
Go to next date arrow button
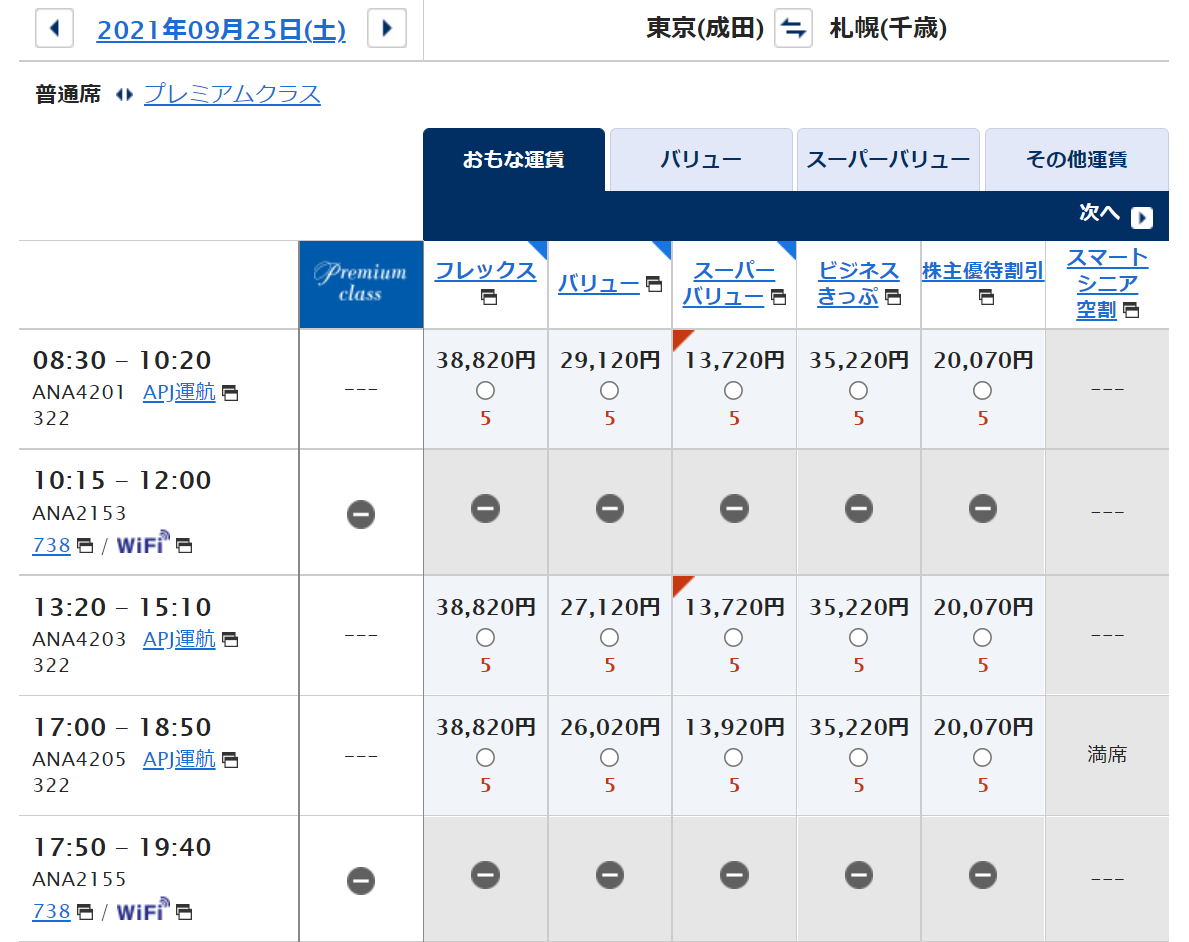point(387,29)
